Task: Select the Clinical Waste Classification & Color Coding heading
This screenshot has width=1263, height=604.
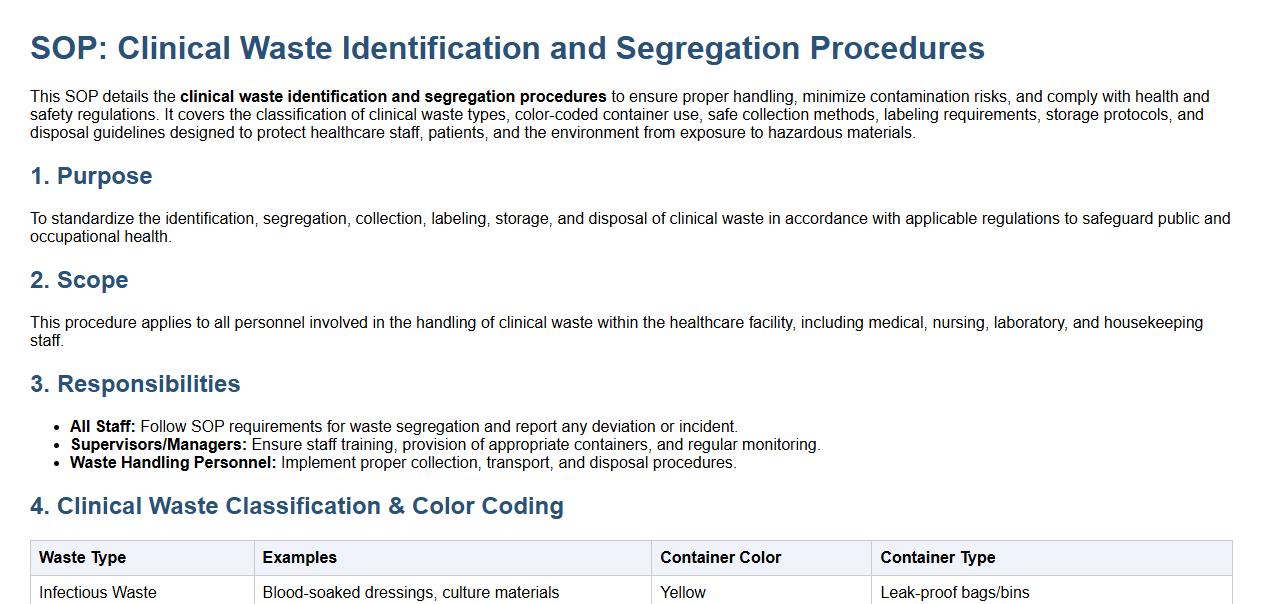Action: pyautogui.click(x=297, y=506)
